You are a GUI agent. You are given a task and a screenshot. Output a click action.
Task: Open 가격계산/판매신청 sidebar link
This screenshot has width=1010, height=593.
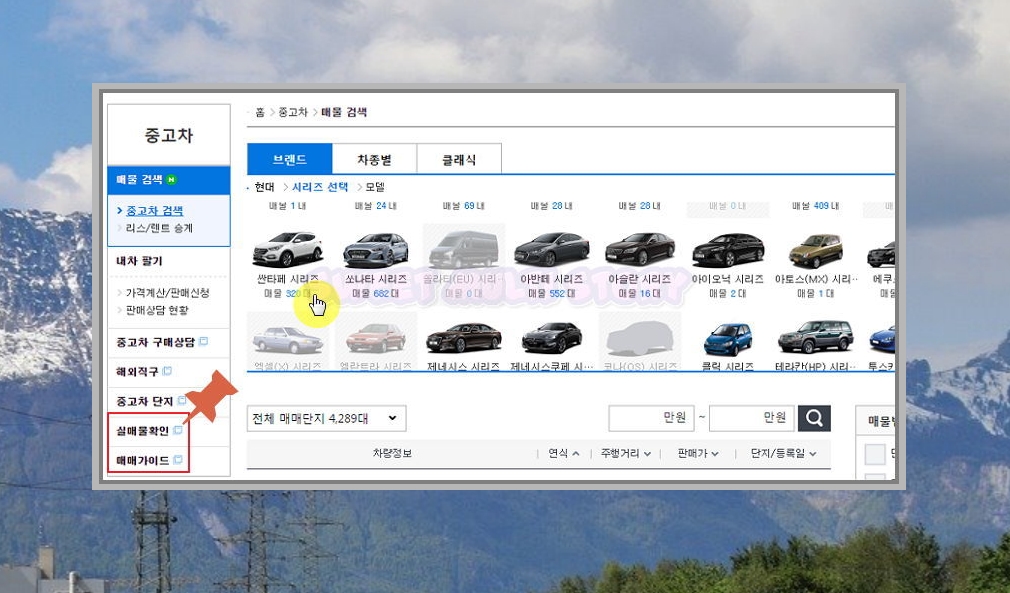167,292
